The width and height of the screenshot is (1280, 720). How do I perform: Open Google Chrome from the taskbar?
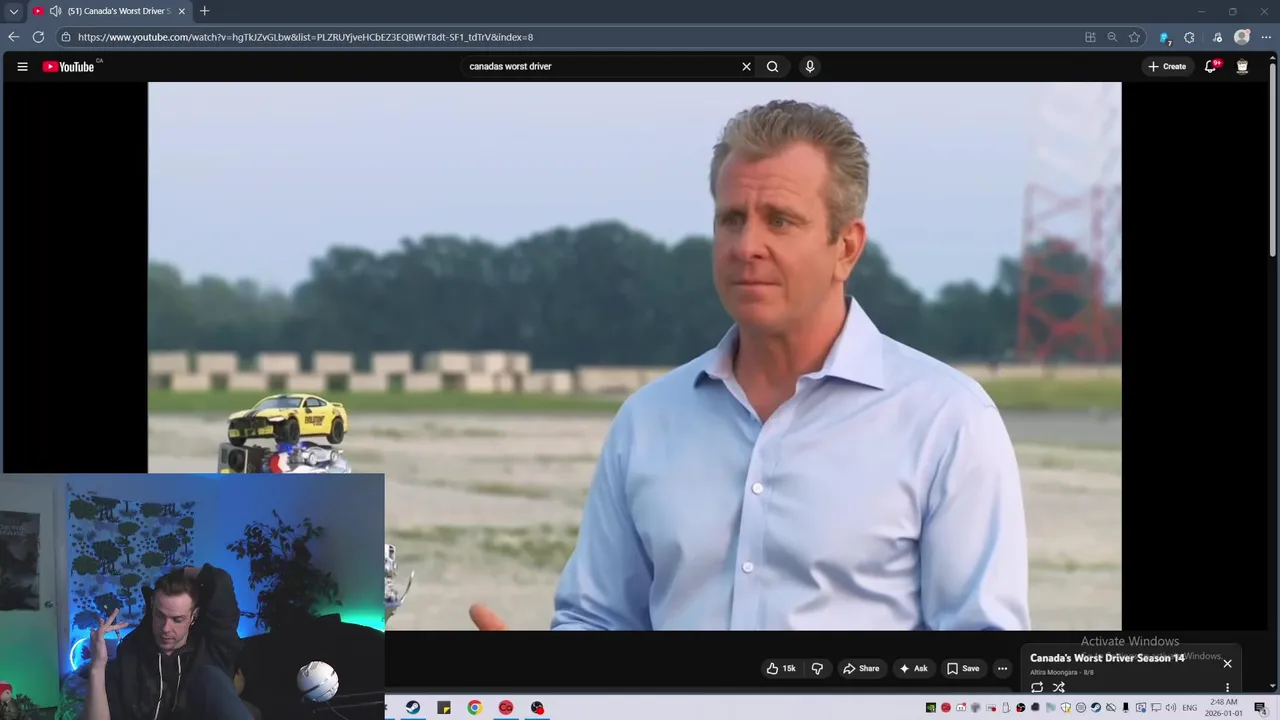point(475,708)
